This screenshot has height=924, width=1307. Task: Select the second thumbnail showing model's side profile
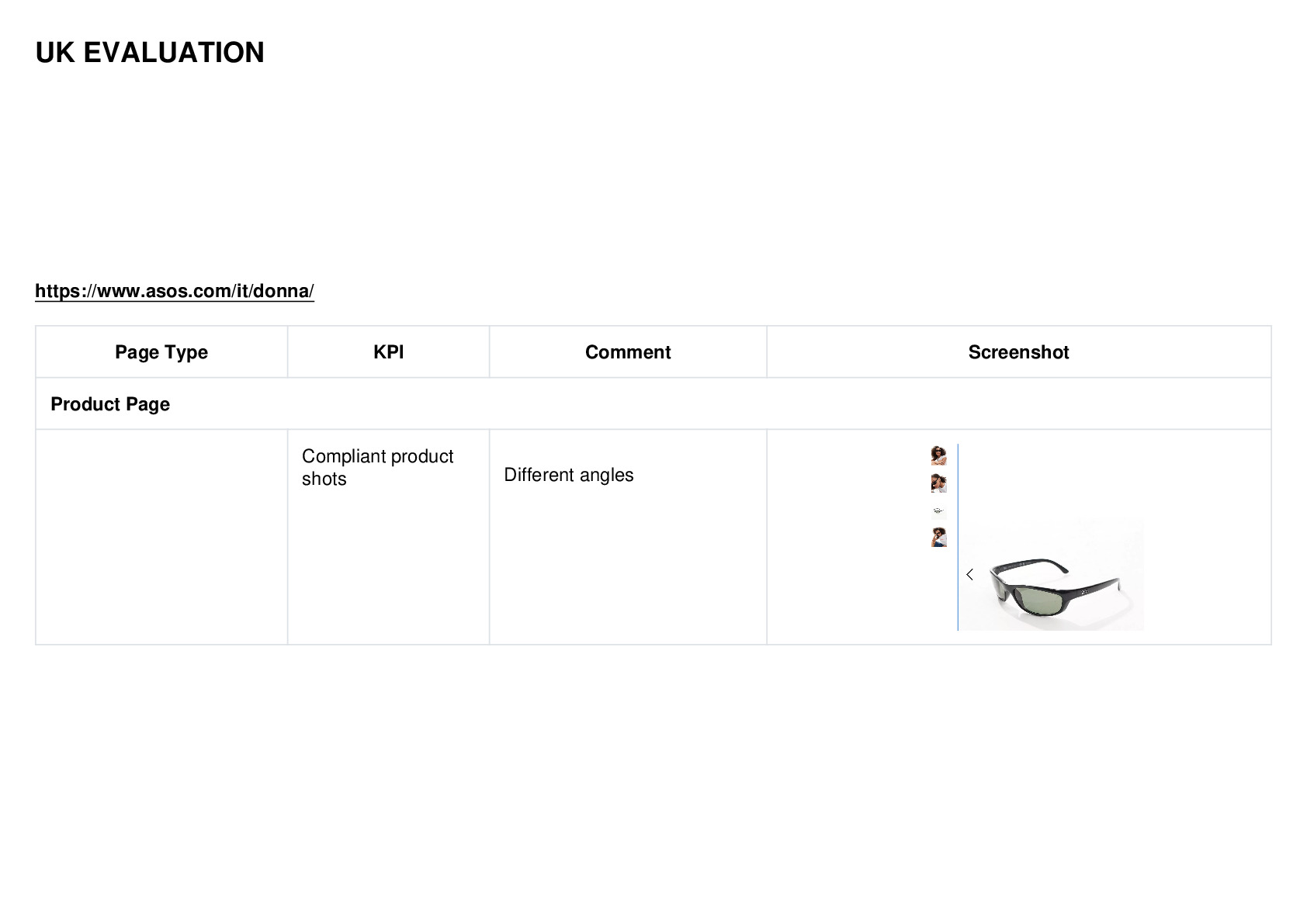click(938, 483)
